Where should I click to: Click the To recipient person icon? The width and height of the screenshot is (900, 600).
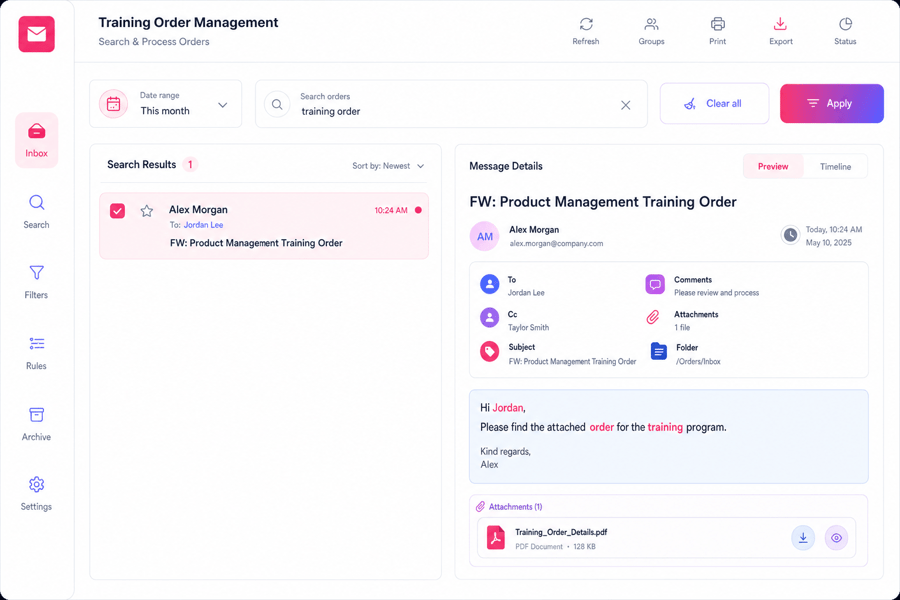490,284
